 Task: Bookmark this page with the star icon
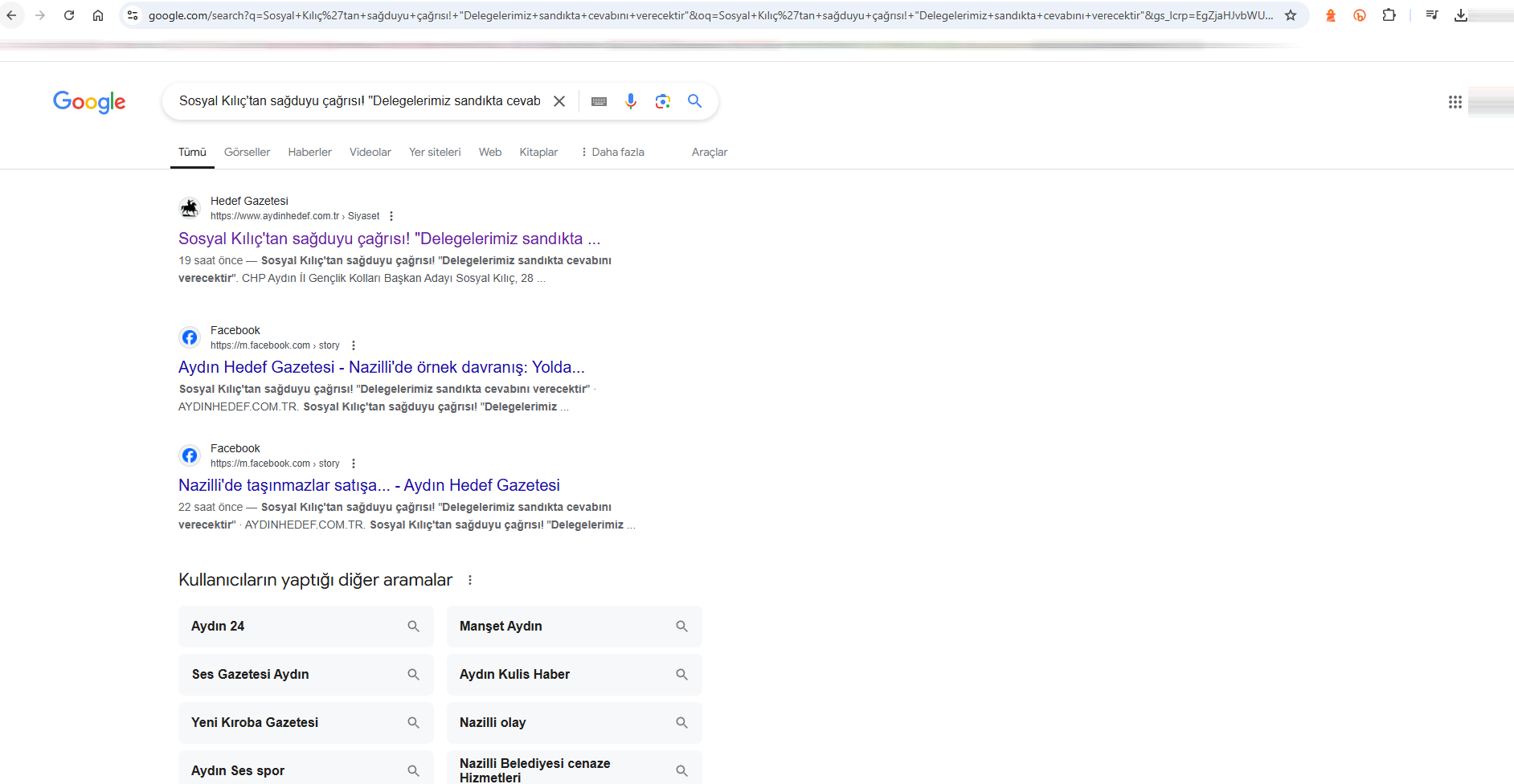(x=1291, y=15)
